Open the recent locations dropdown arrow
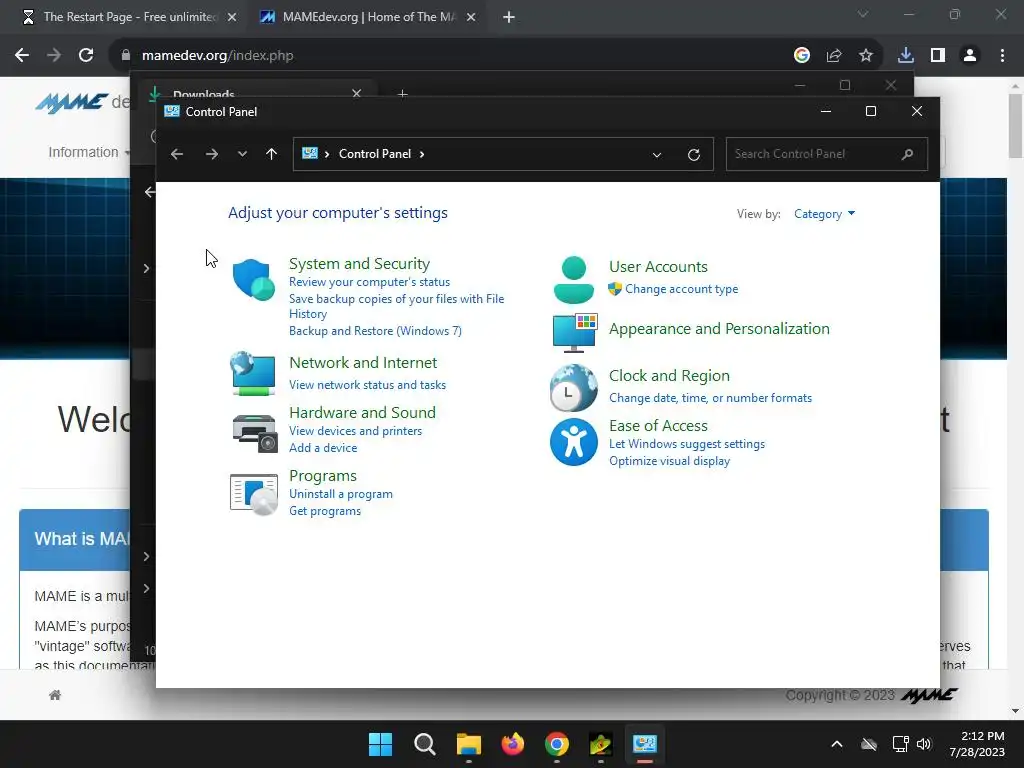 242,154
